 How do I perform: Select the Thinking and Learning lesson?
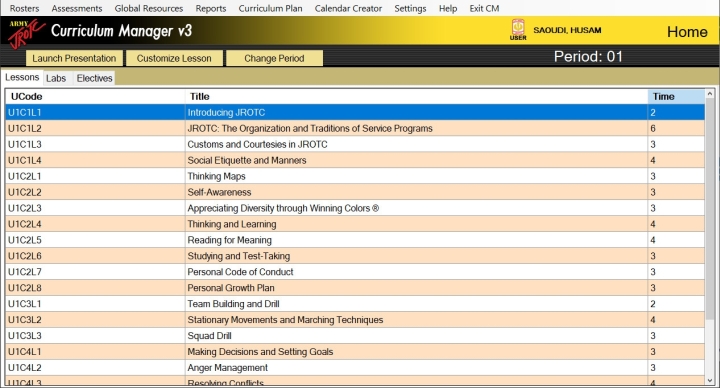(x=355, y=224)
